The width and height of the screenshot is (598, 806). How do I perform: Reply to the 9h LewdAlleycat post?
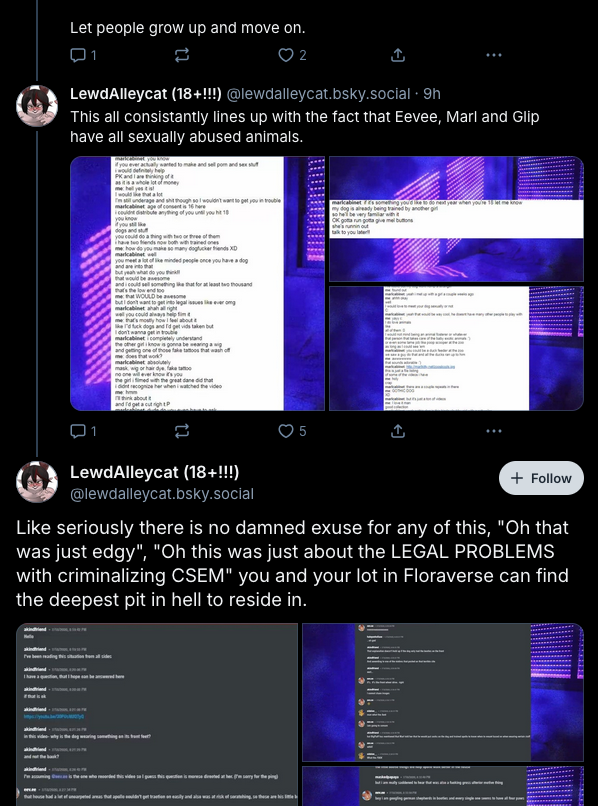pyautogui.click(x=83, y=431)
